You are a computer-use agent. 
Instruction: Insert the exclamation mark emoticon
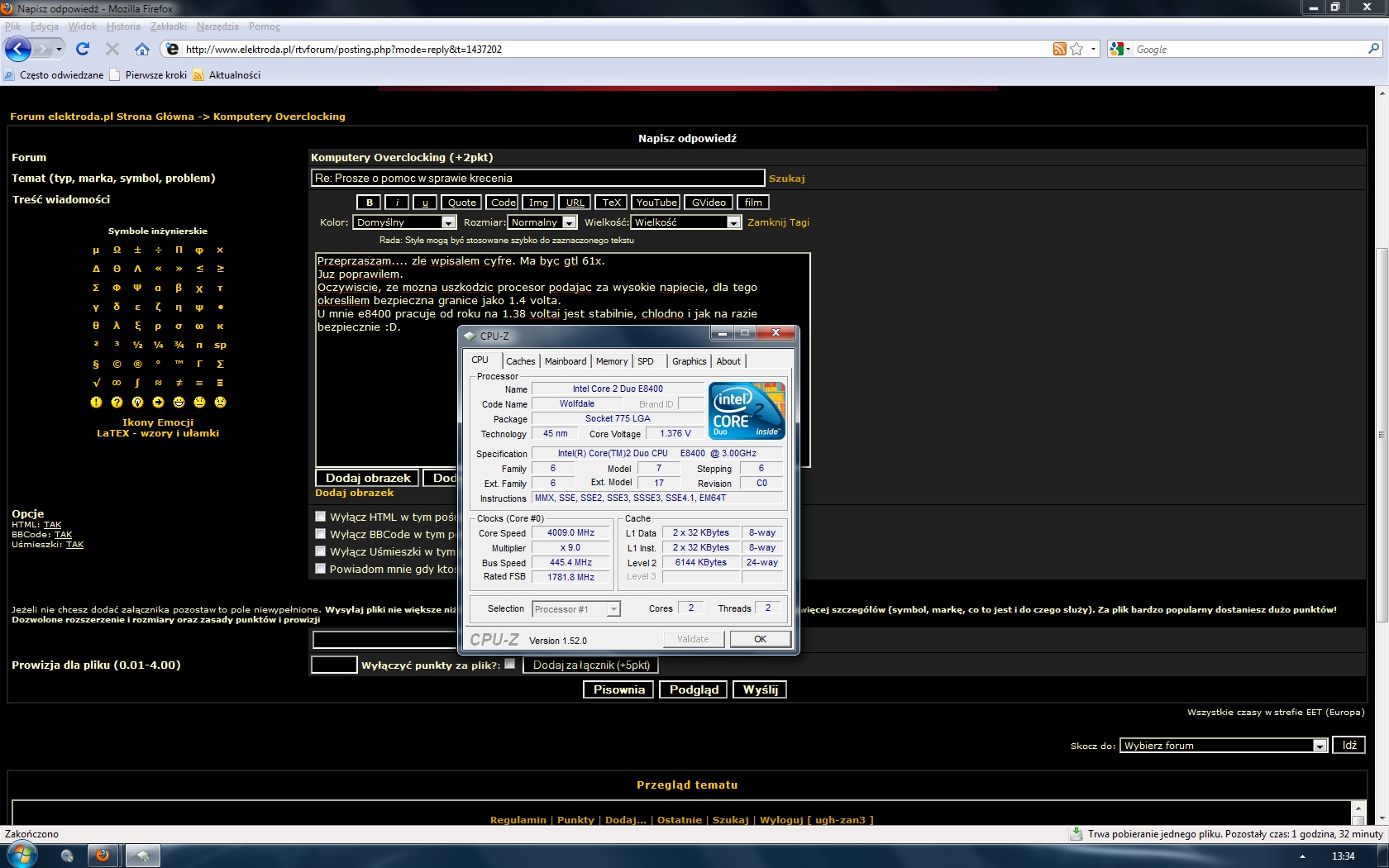[x=96, y=403]
